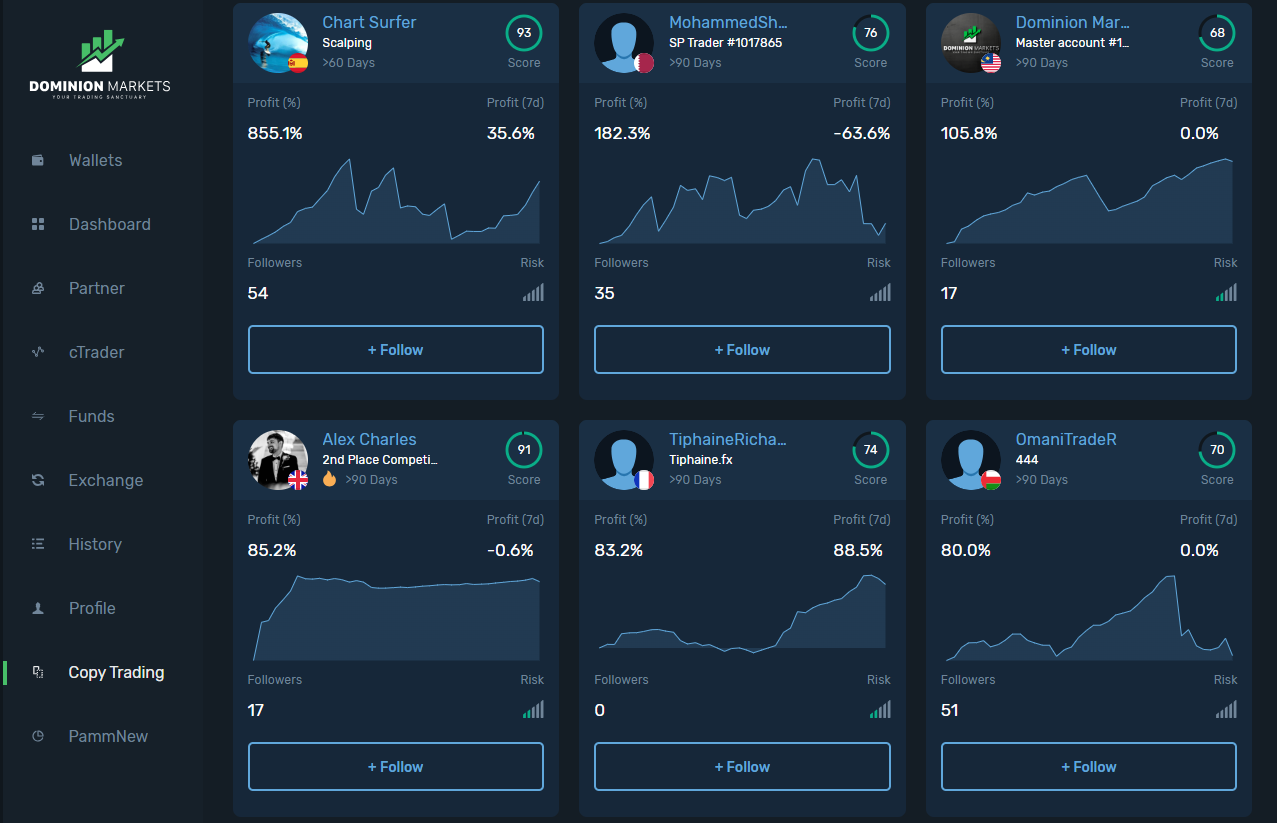Select the Wallets icon in the sidebar

click(x=37, y=160)
